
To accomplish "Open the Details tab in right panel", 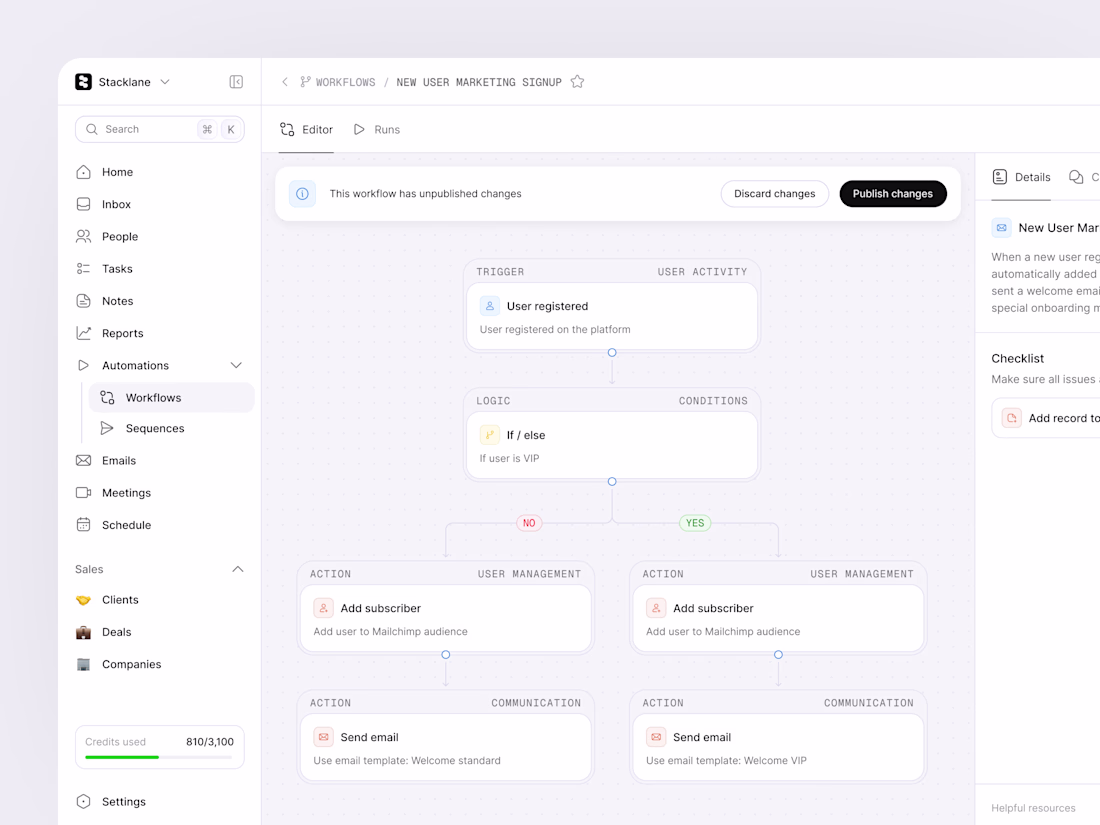I will point(1021,177).
